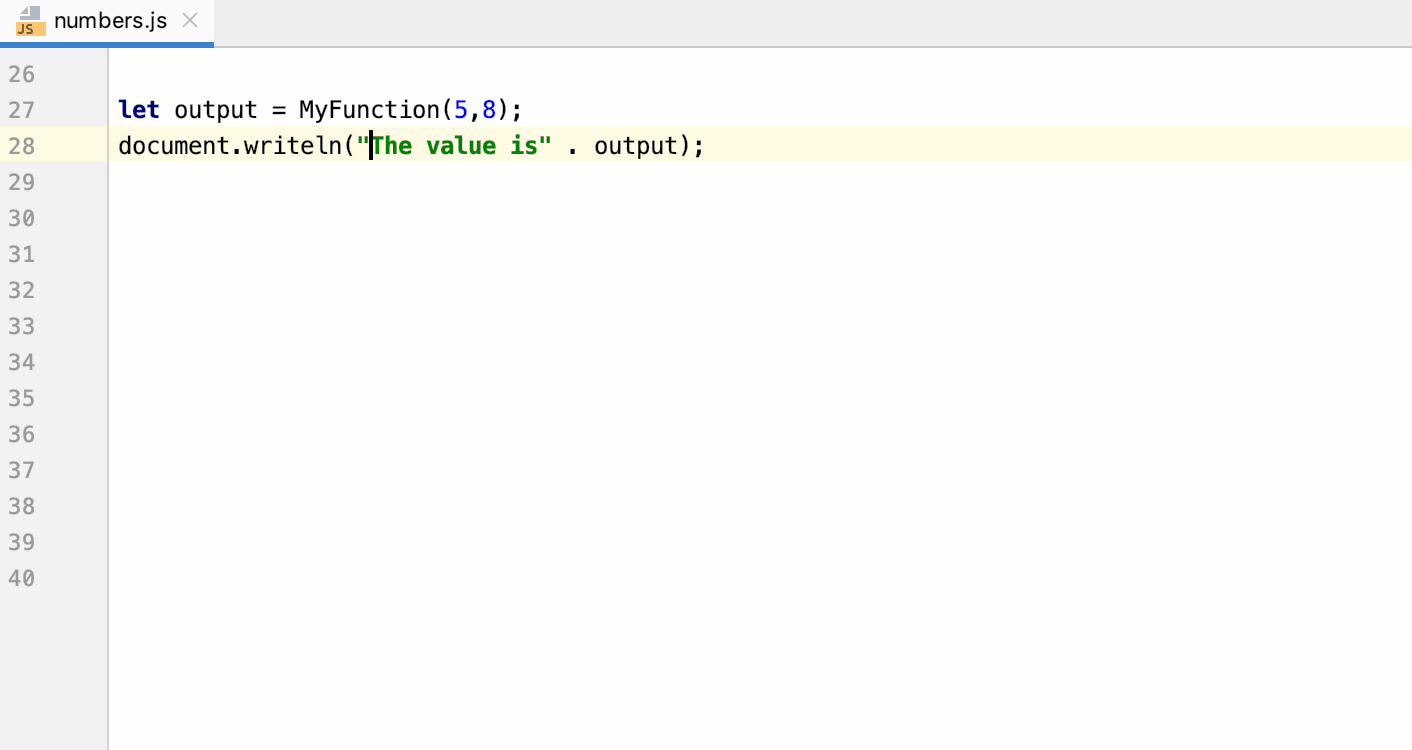Viewport: 1412px width, 750px height.
Task: Click the semicolon ending line 27
Action: click(x=514, y=110)
